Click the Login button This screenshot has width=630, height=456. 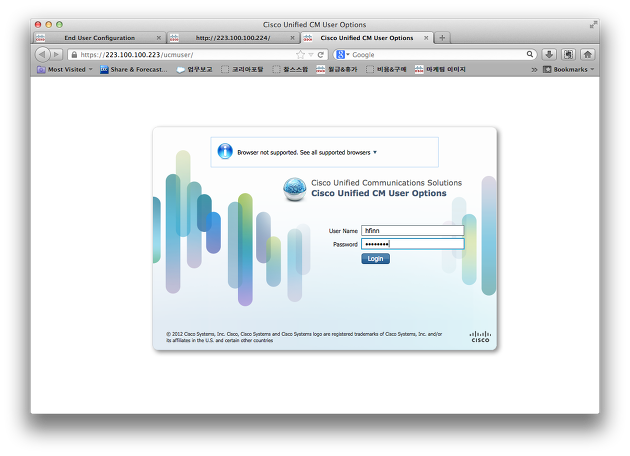click(x=375, y=258)
